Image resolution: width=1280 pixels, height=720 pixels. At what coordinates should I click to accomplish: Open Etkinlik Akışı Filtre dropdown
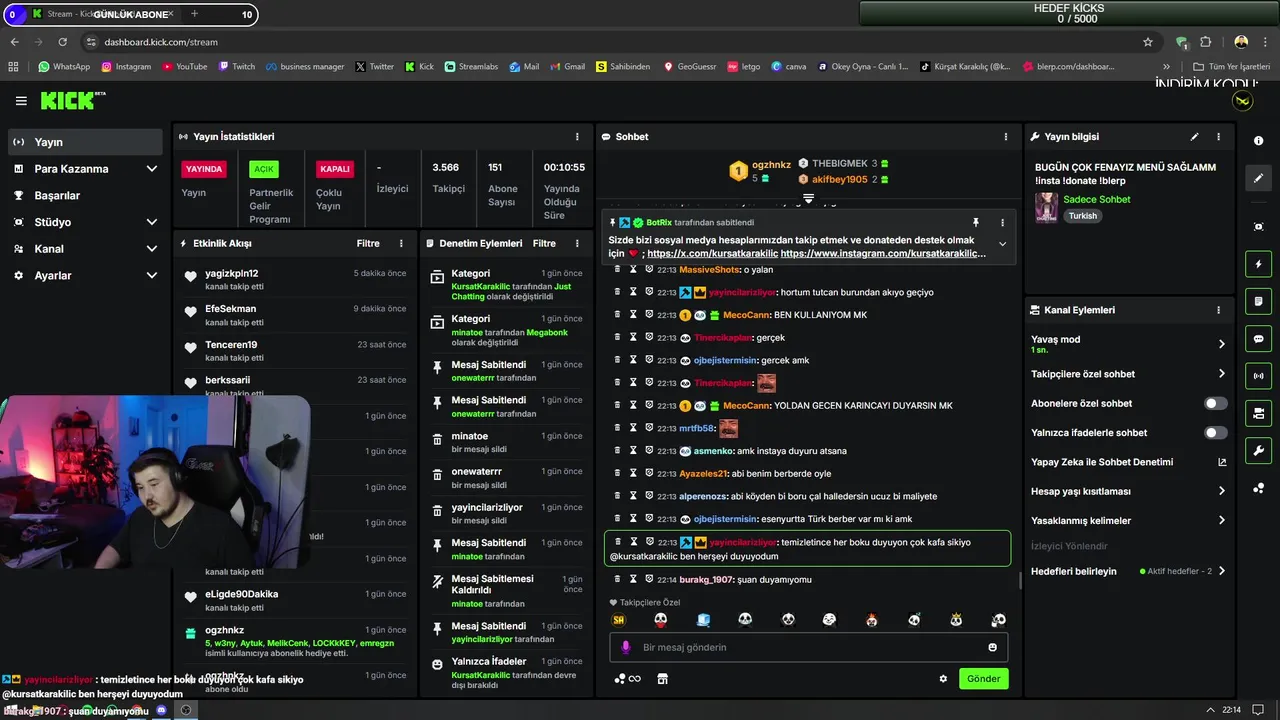pyautogui.click(x=368, y=243)
